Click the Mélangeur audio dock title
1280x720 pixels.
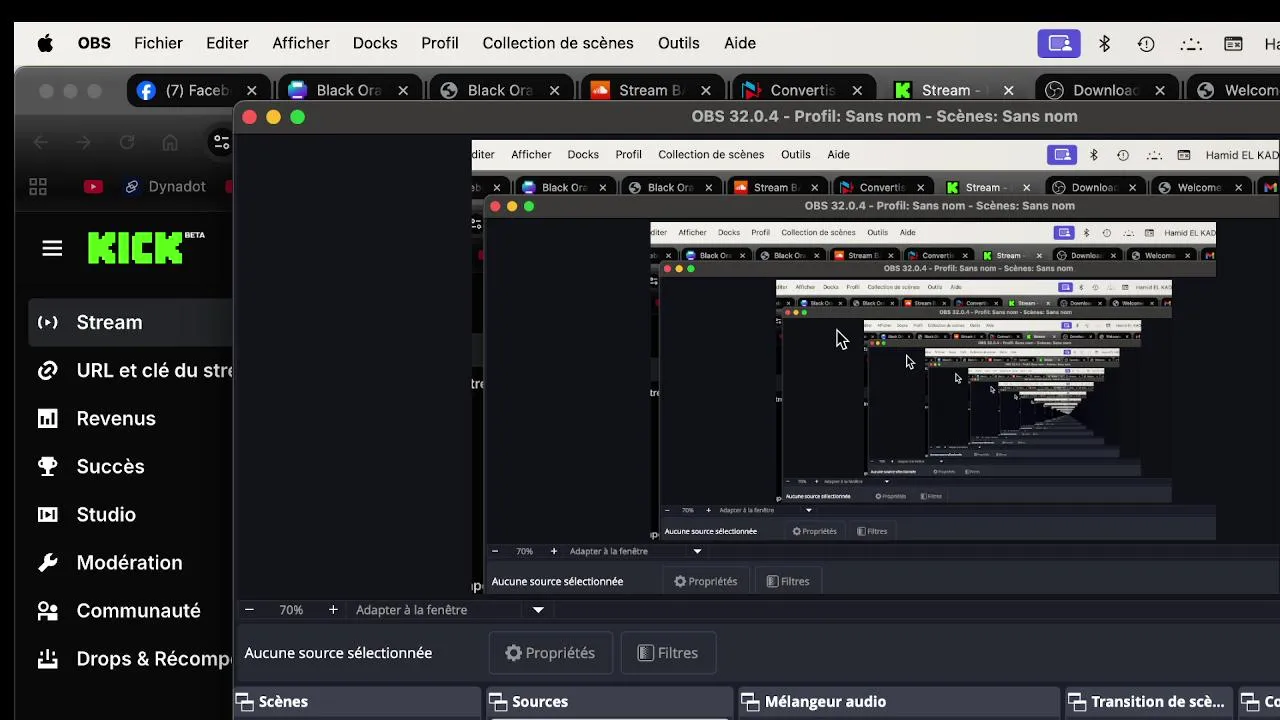tap(825, 702)
